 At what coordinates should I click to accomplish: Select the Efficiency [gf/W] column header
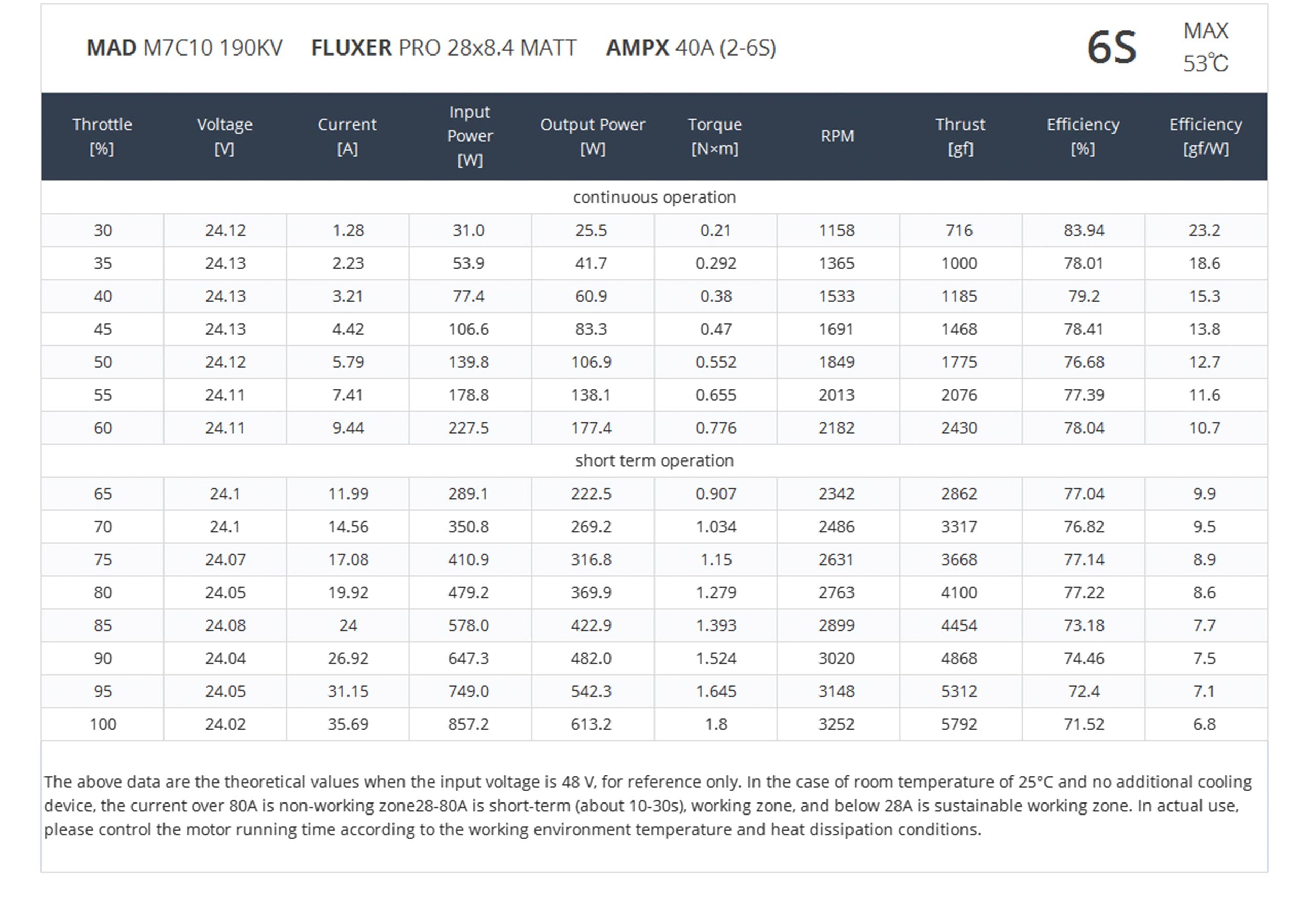click(x=1206, y=136)
